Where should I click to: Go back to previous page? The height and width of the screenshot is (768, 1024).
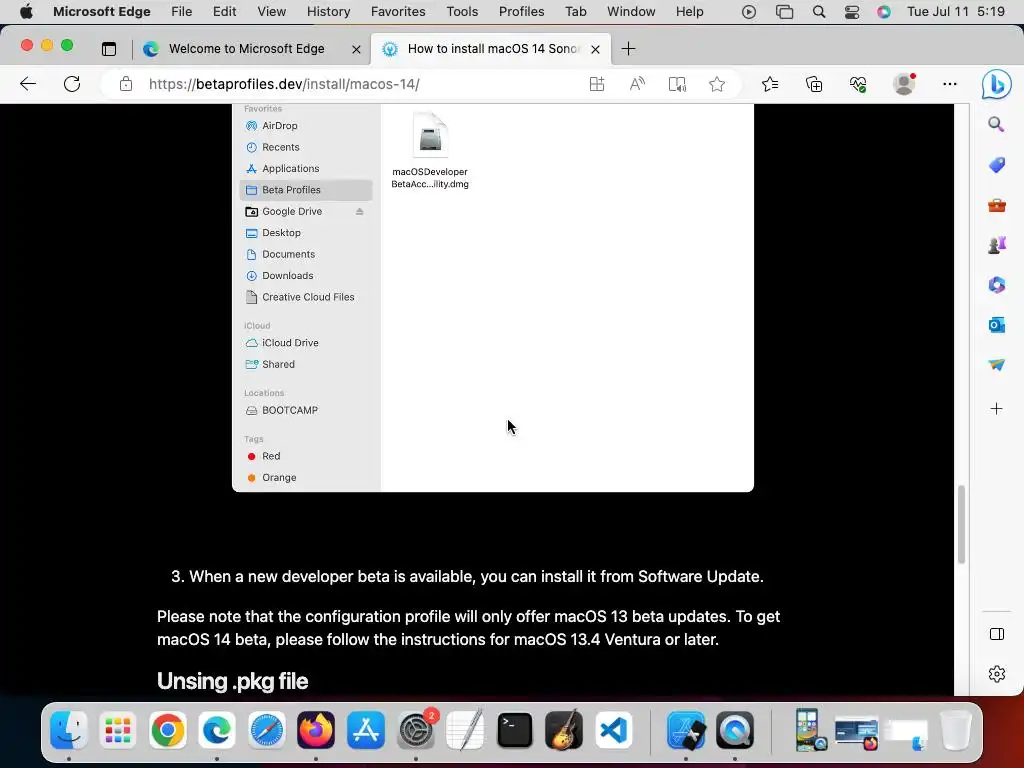click(x=28, y=84)
